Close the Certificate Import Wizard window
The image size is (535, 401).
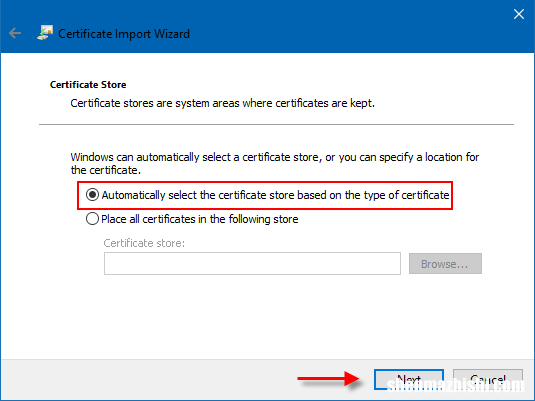[x=519, y=14]
